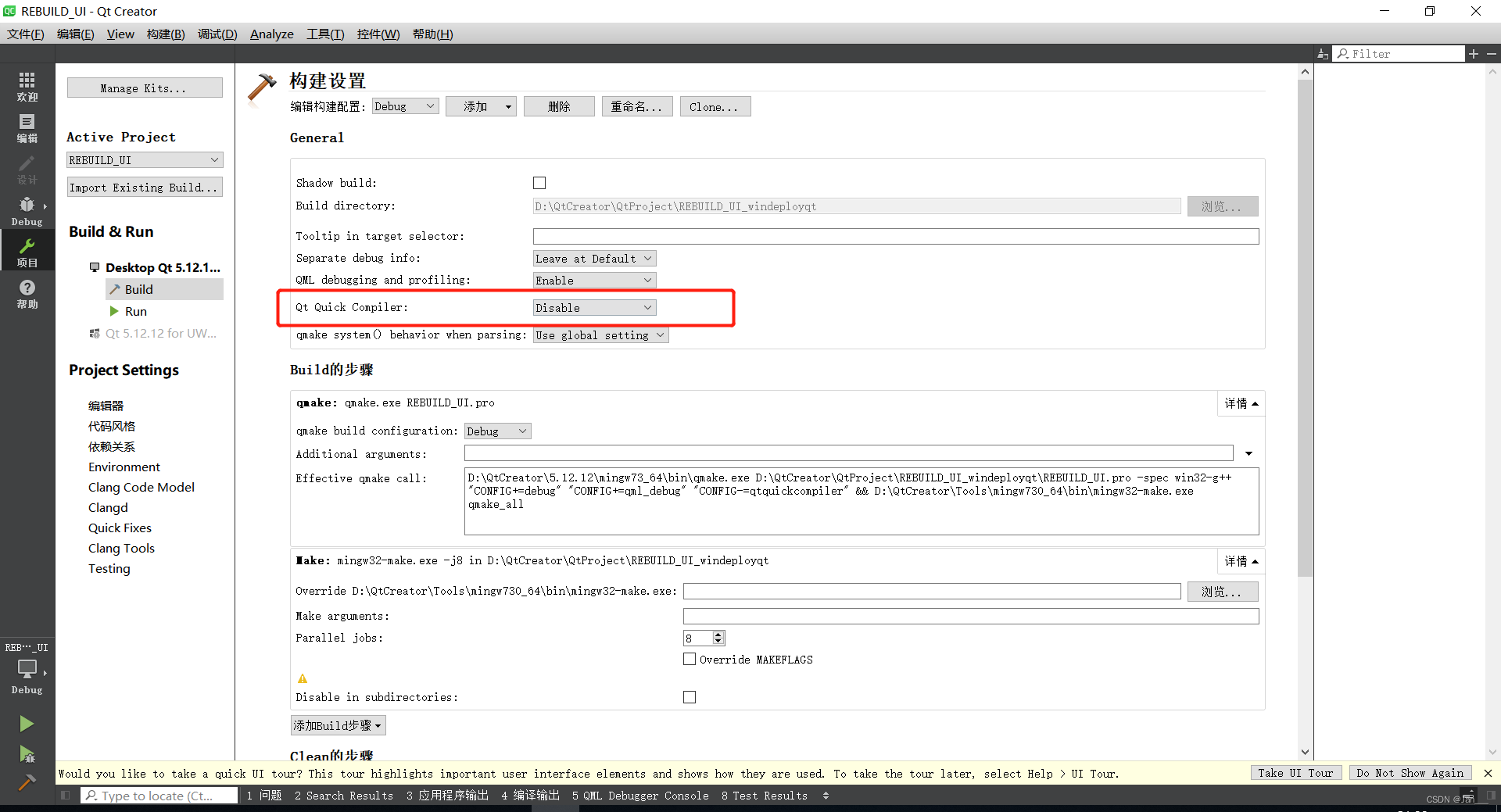
Task: Open the 欢迎 (Welcome) mode
Action: pyautogui.click(x=27, y=86)
